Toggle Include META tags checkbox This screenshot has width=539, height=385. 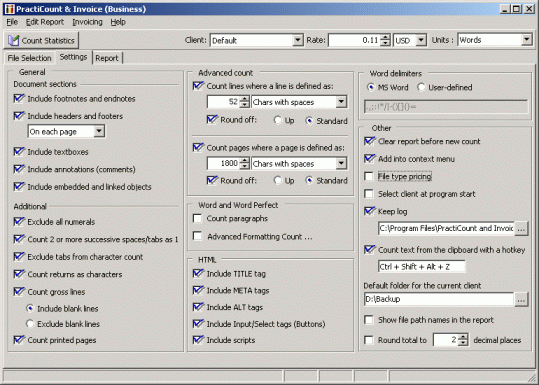click(198, 290)
